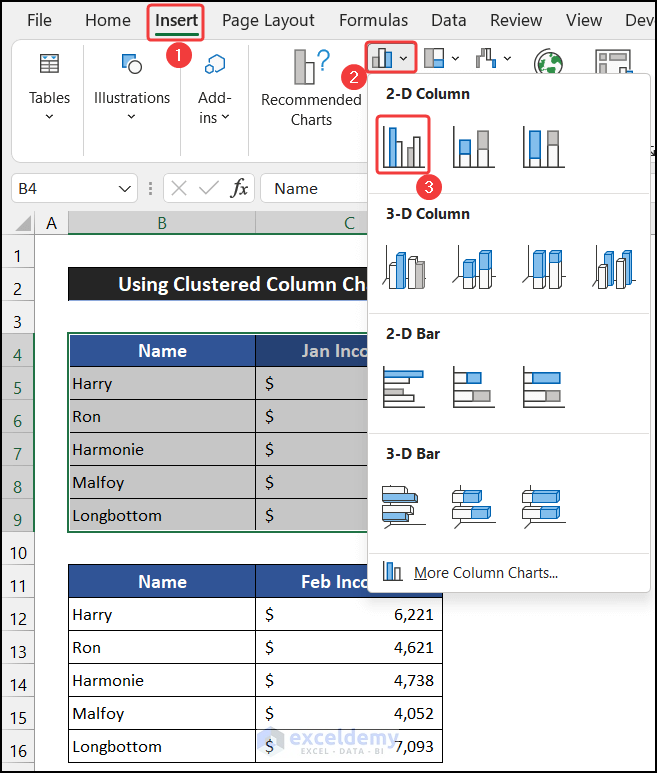Screen dimensions: 657x773
Task: Pick the 2-D 100% Stacked Bar chart icon
Action: (544, 387)
